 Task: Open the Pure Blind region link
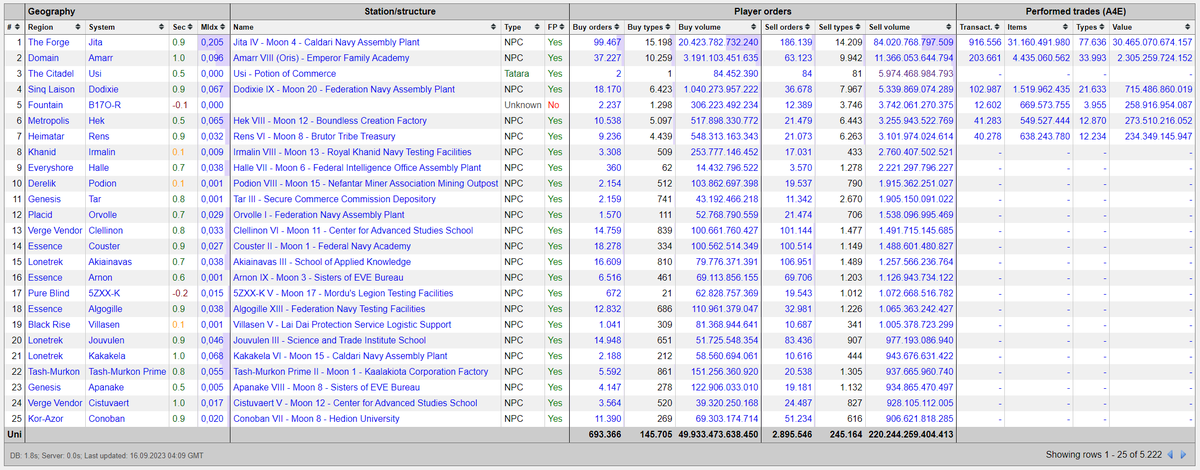49,293
